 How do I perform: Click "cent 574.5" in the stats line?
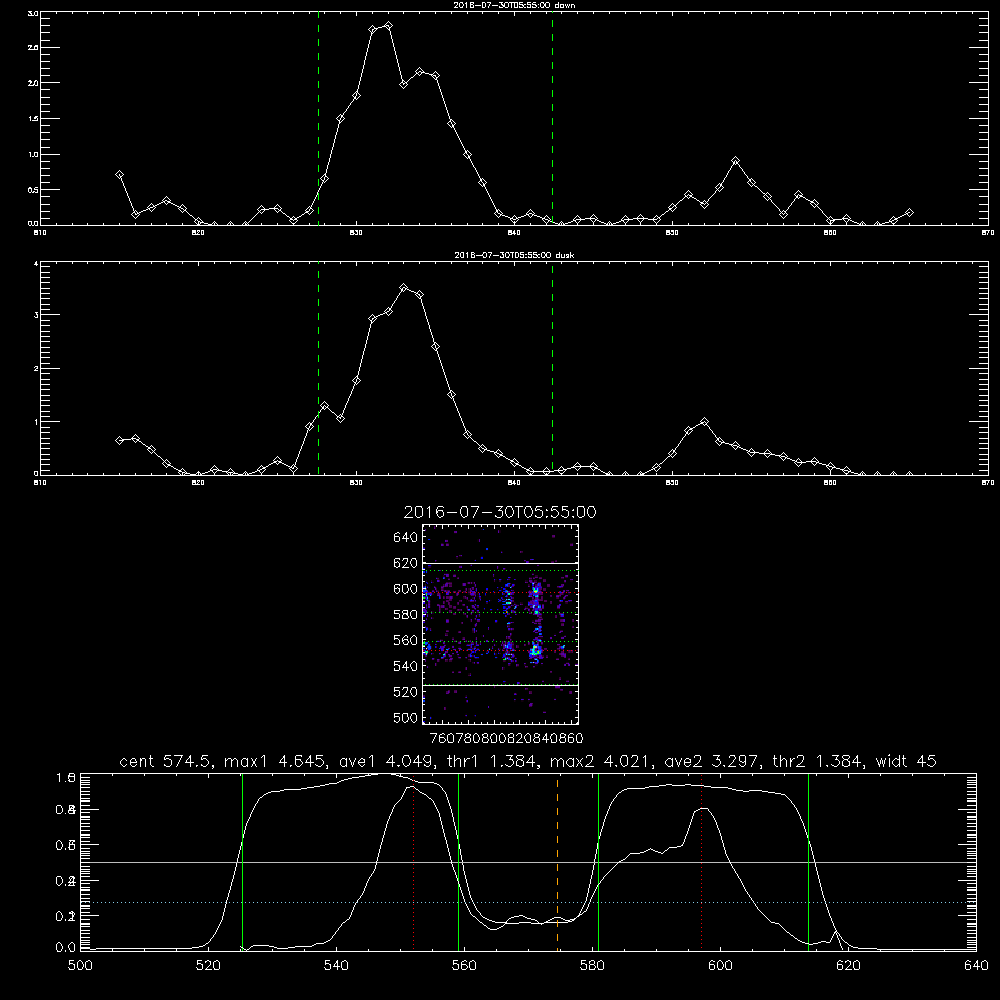[164, 761]
